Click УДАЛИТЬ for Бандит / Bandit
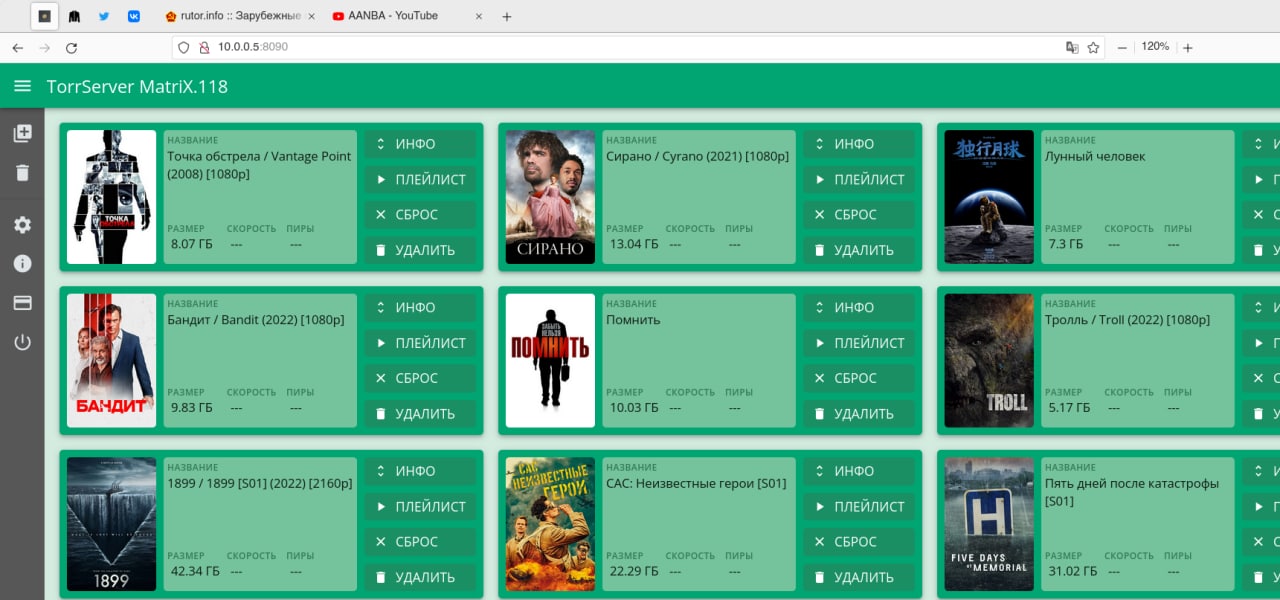The image size is (1280, 600). coord(419,414)
